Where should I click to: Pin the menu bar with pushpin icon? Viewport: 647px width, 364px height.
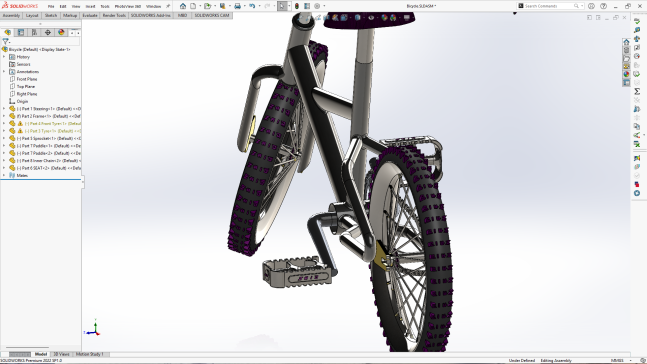pos(168,6)
